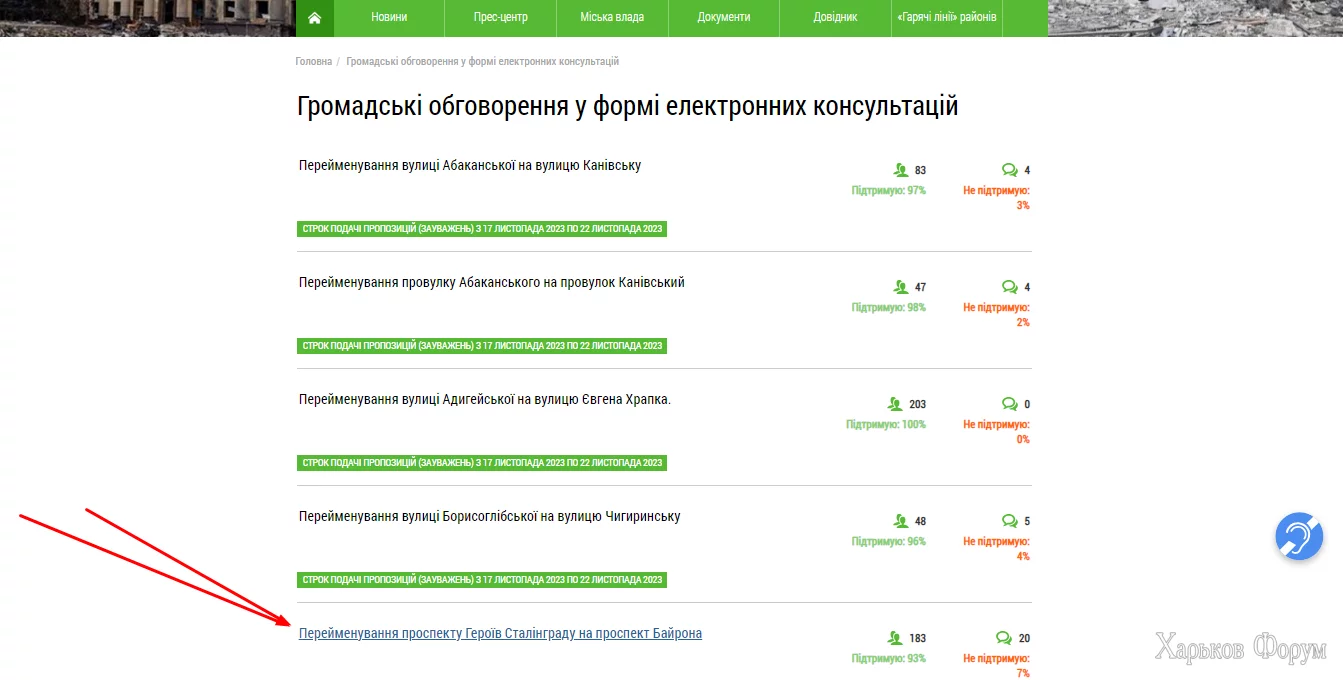Click "Підтримую: 97%" text
Image resolution: width=1343 pixels, height=680 pixels.
(x=889, y=190)
